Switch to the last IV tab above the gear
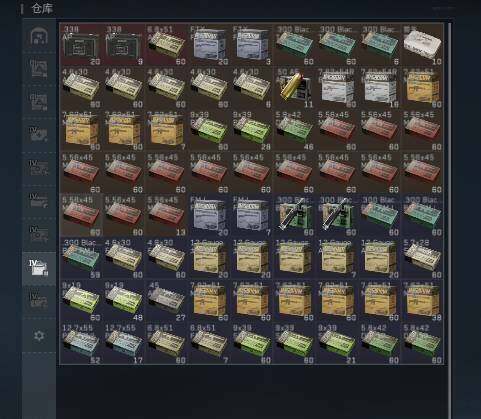The image size is (481, 419). point(39,302)
